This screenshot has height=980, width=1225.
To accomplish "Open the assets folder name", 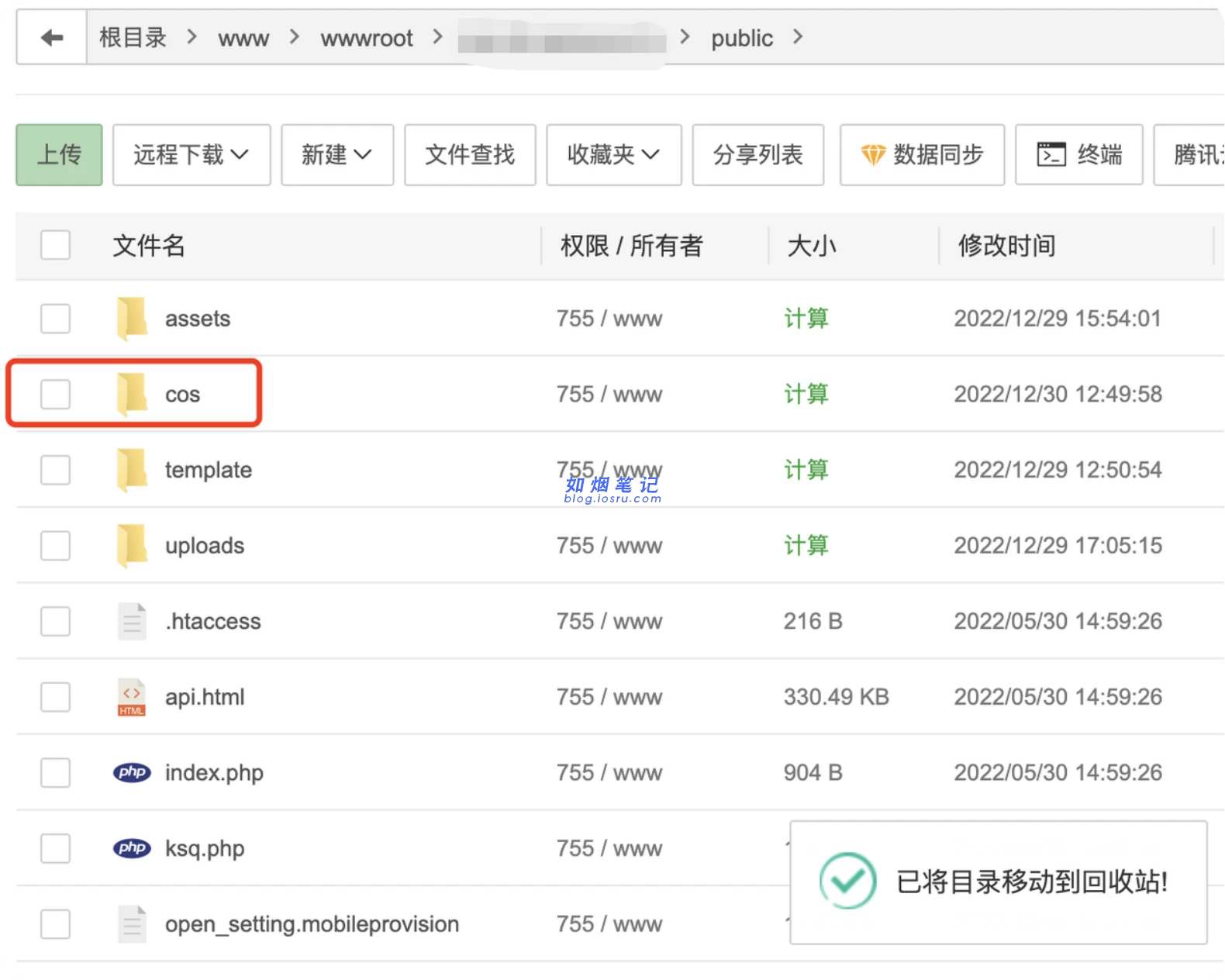I will (198, 319).
